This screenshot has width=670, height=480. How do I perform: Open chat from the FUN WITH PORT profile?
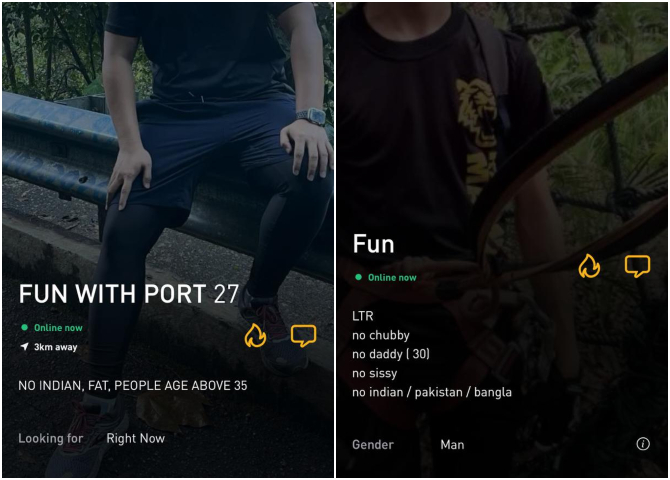303,336
